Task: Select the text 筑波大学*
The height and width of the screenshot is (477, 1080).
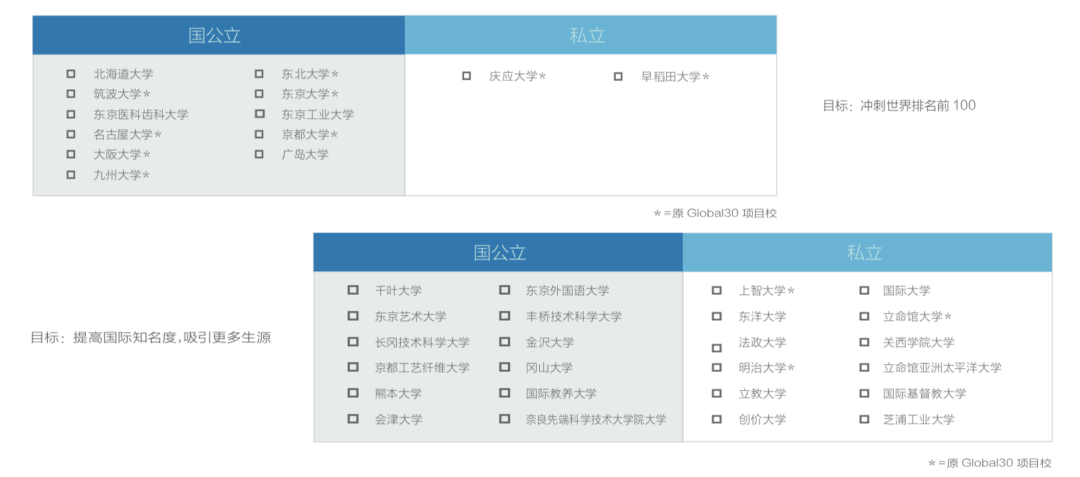Action: click(122, 94)
